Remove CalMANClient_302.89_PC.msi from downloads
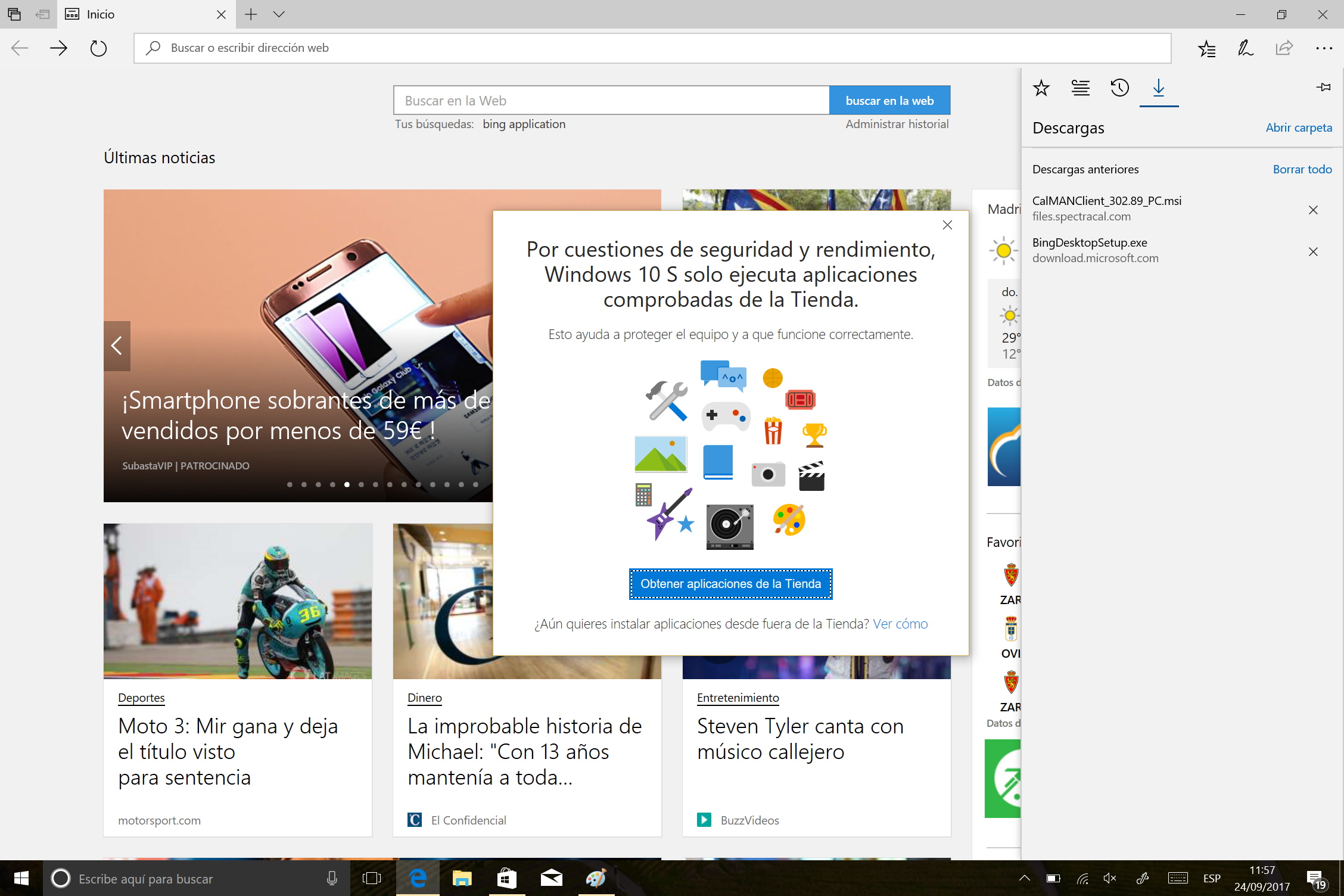Viewport: 1344px width, 896px height. pos(1312,210)
